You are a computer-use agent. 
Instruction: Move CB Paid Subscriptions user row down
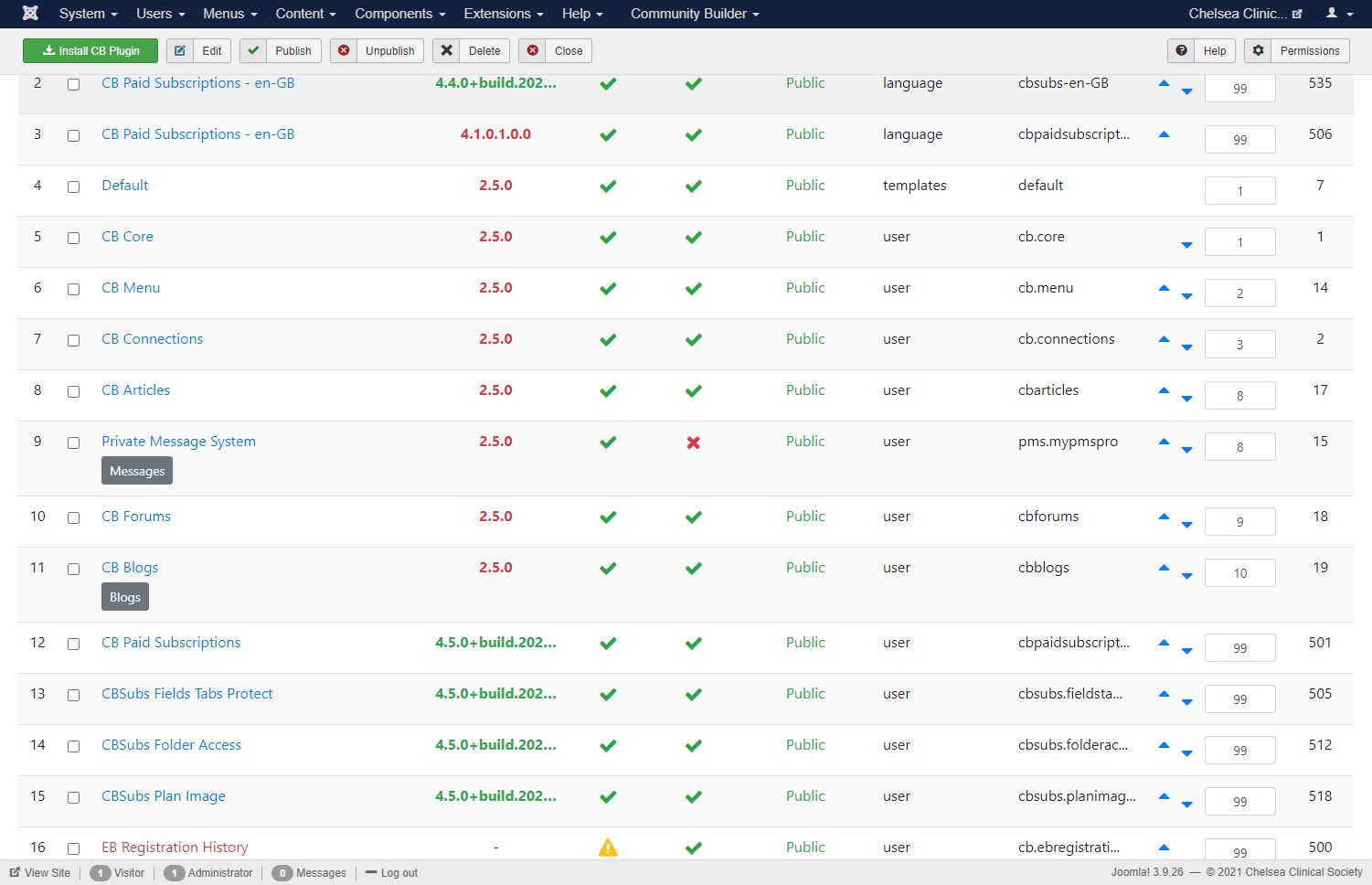pos(1186,651)
